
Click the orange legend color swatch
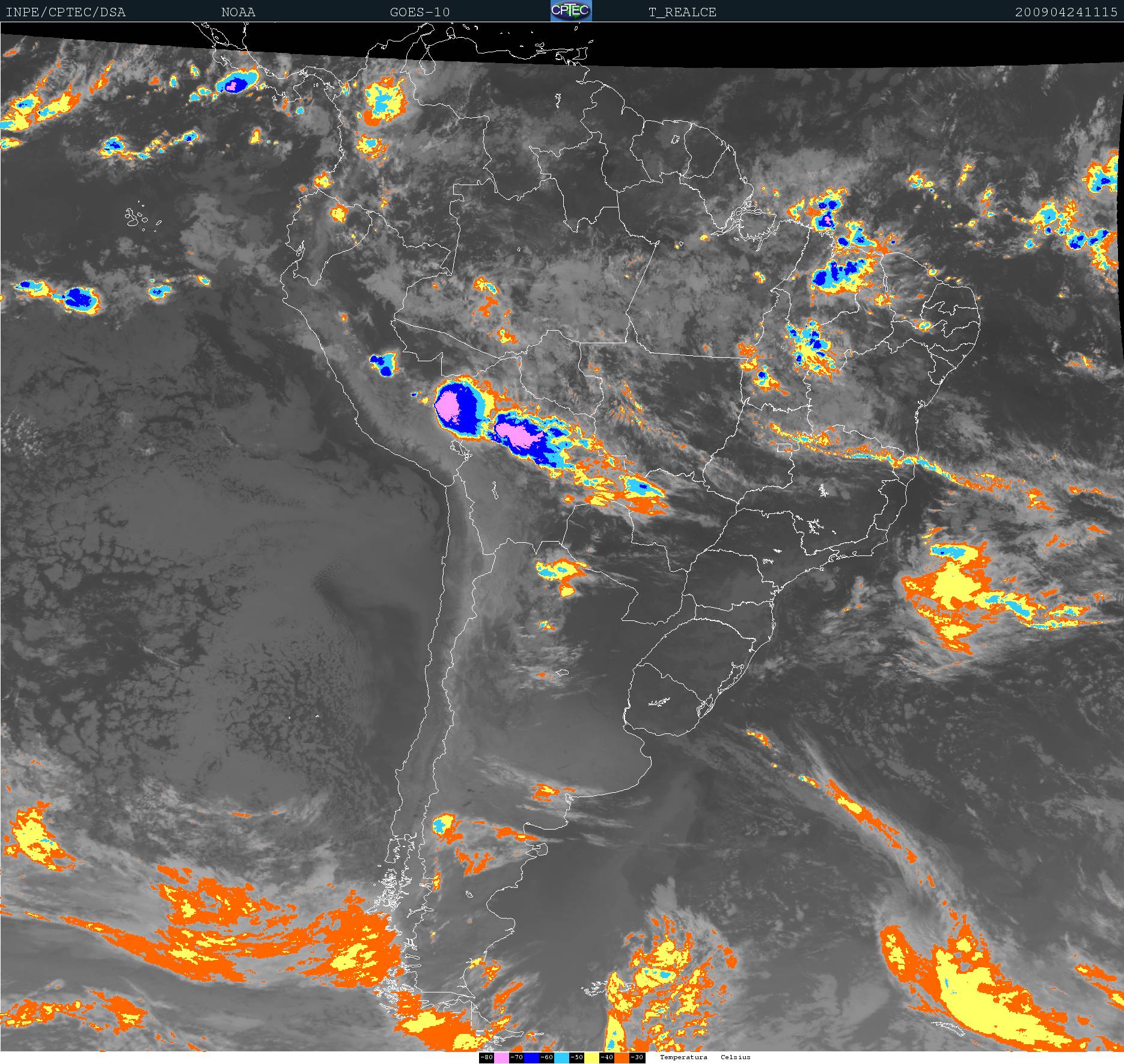coord(622,1057)
